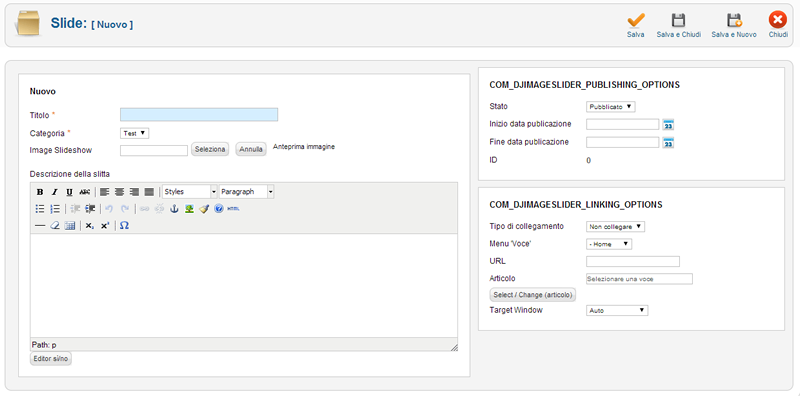Remove link with the unlink icon
Screen dimensions: 800x396
(159, 209)
